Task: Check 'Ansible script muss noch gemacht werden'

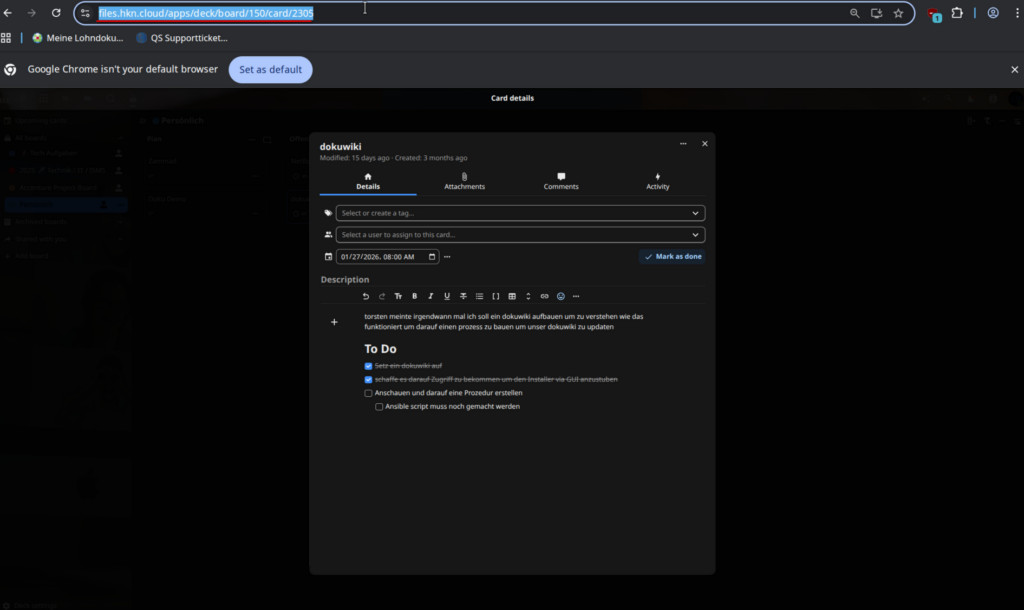Action: (x=379, y=407)
